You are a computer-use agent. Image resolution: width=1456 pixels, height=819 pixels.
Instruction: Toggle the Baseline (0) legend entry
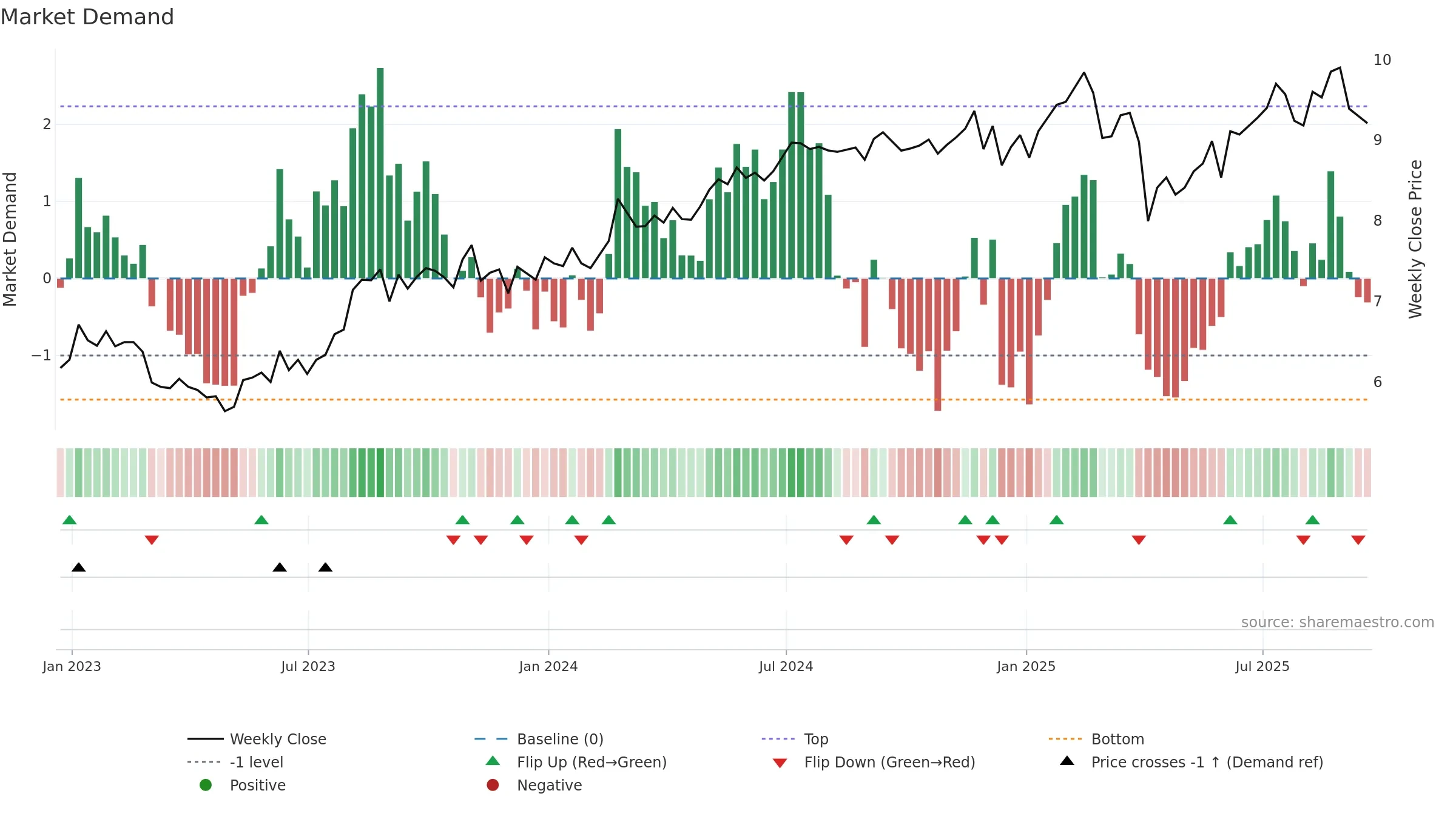(539, 739)
